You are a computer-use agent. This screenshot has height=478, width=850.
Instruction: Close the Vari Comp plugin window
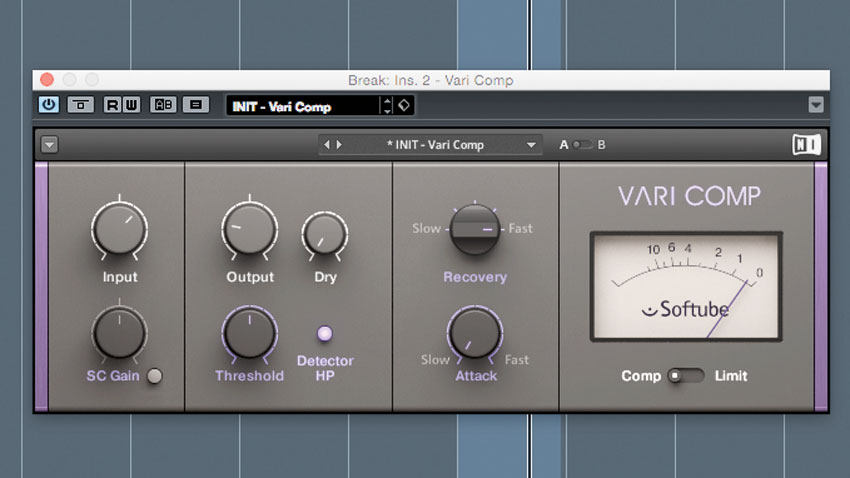pos(47,80)
